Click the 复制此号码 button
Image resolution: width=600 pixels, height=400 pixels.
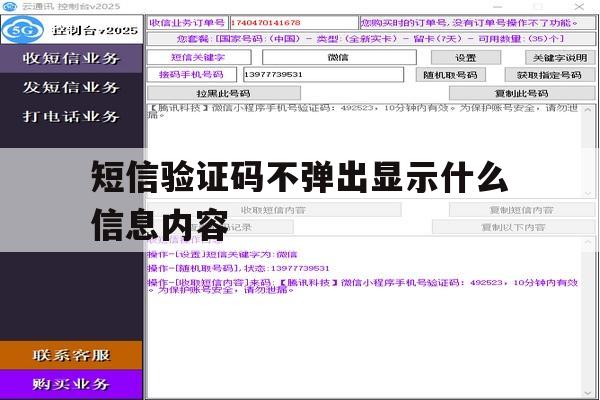[x=522, y=93]
